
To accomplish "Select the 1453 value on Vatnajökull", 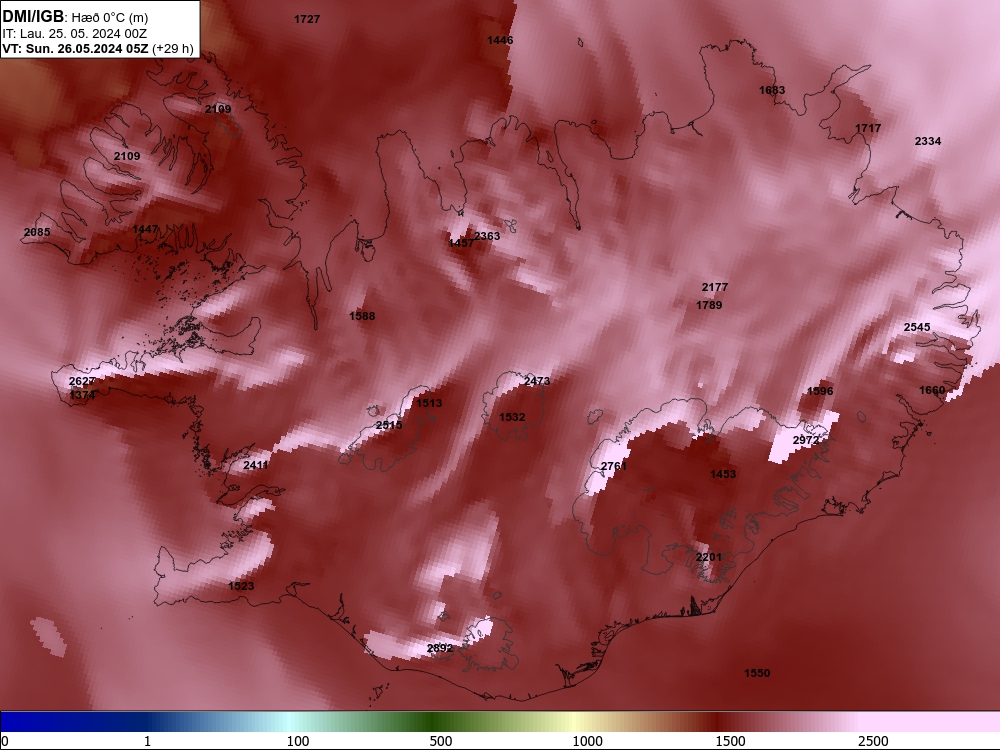I will click(x=723, y=474).
